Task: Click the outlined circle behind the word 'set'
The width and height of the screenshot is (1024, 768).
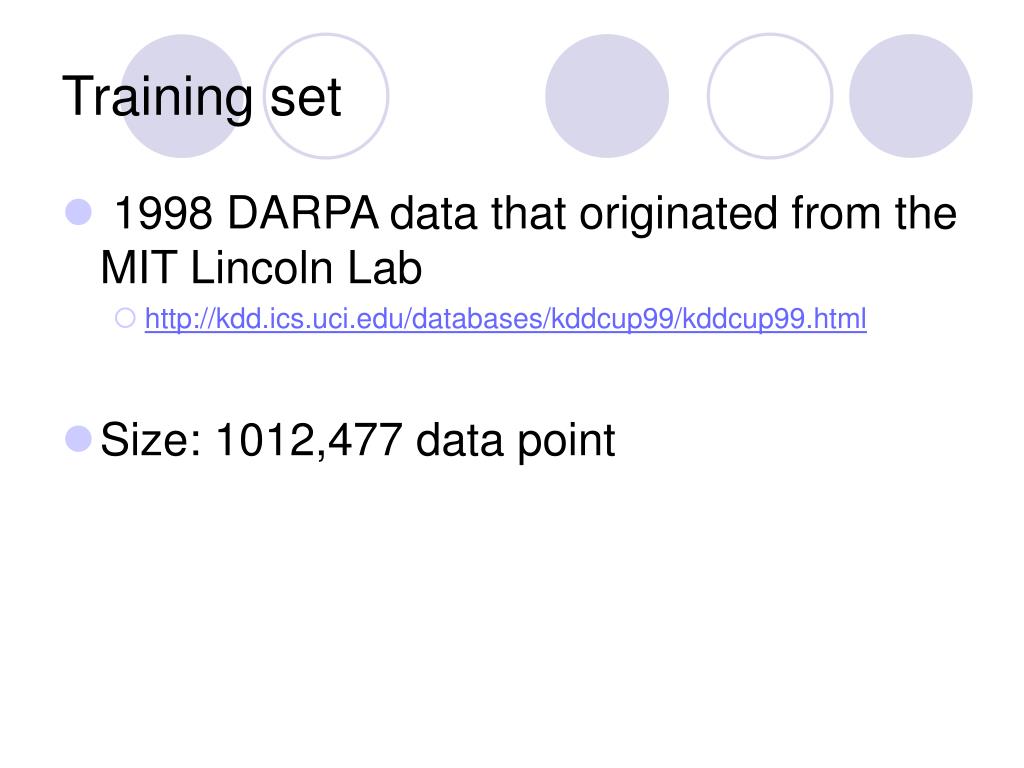Action: (327, 96)
